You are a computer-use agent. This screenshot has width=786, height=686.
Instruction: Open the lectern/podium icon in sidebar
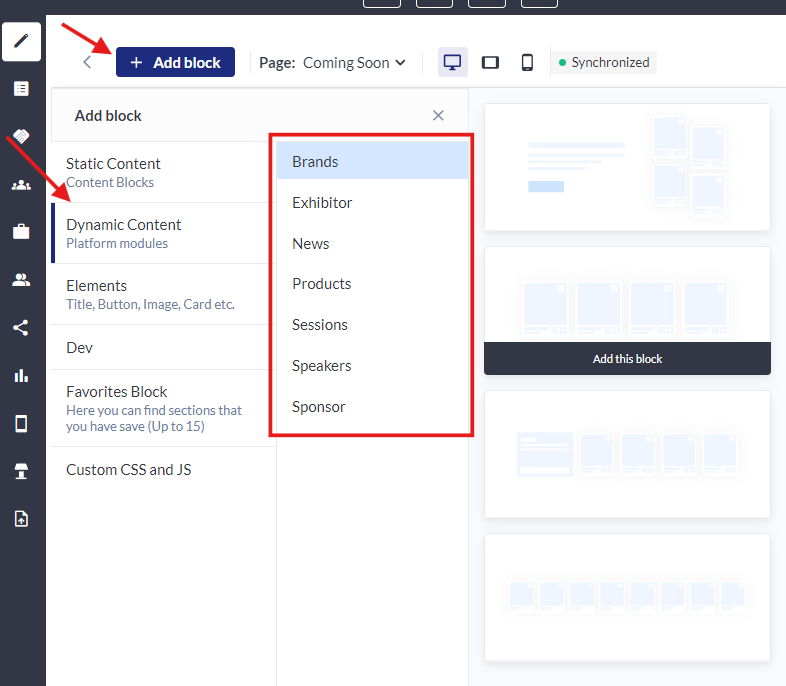pyautogui.click(x=21, y=471)
